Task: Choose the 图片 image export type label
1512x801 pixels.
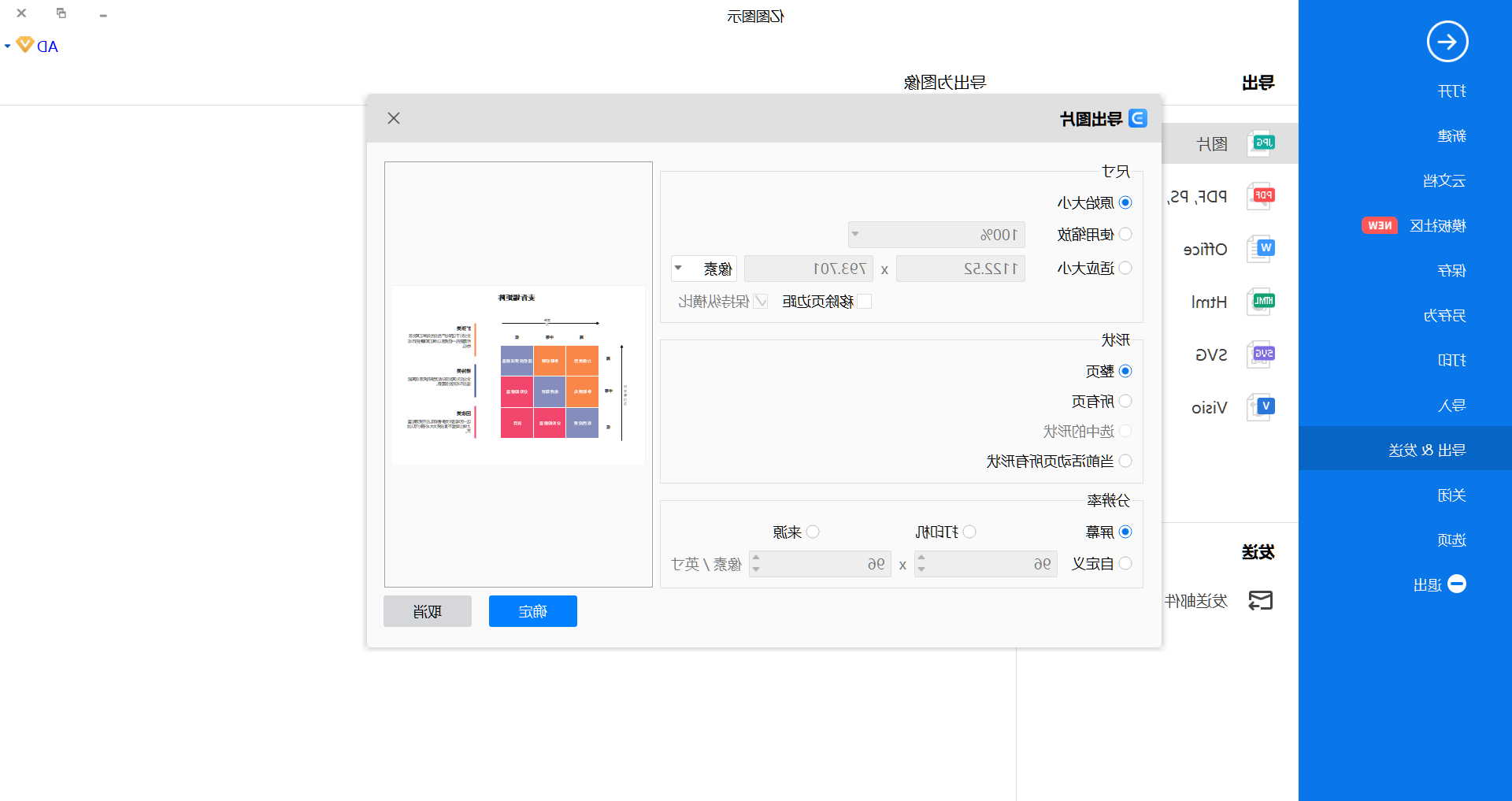Action: click(1212, 143)
